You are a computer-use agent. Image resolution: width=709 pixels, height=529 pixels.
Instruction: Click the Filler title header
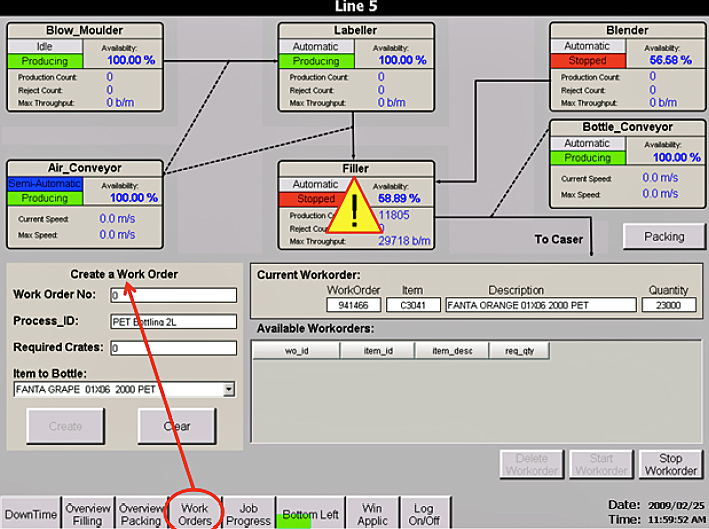[x=356, y=168]
